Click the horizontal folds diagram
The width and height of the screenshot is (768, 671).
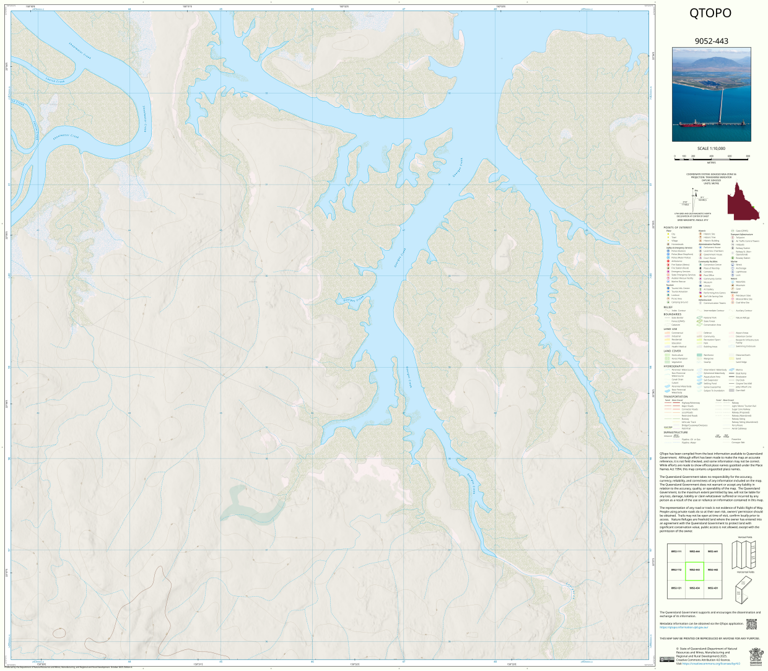[x=744, y=589]
